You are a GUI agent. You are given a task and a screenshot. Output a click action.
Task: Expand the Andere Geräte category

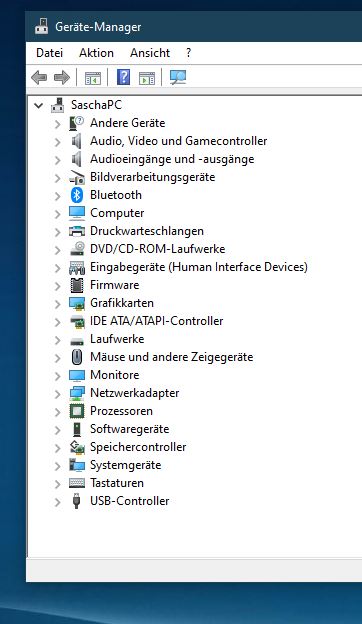(x=58, y=124)
